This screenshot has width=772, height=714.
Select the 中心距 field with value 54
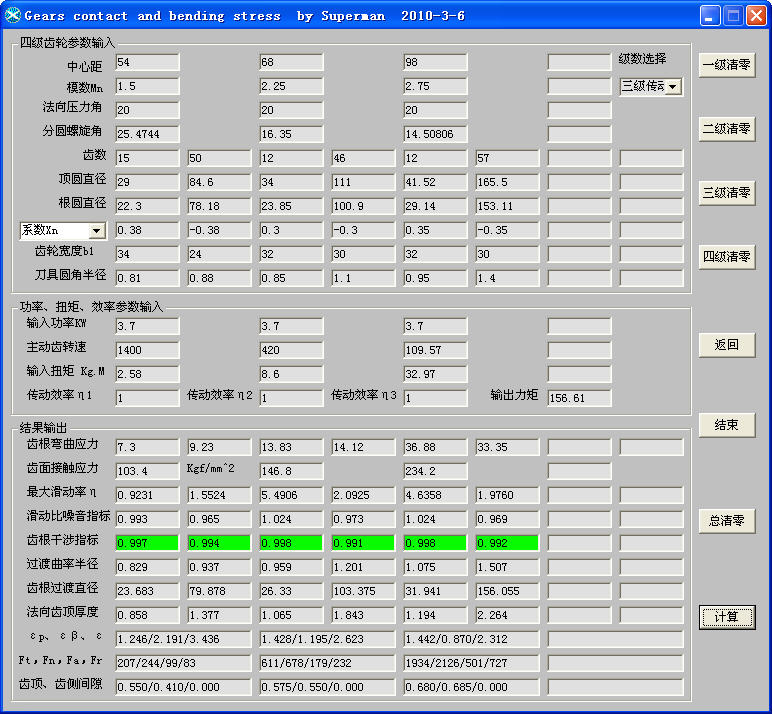[147, 62]
